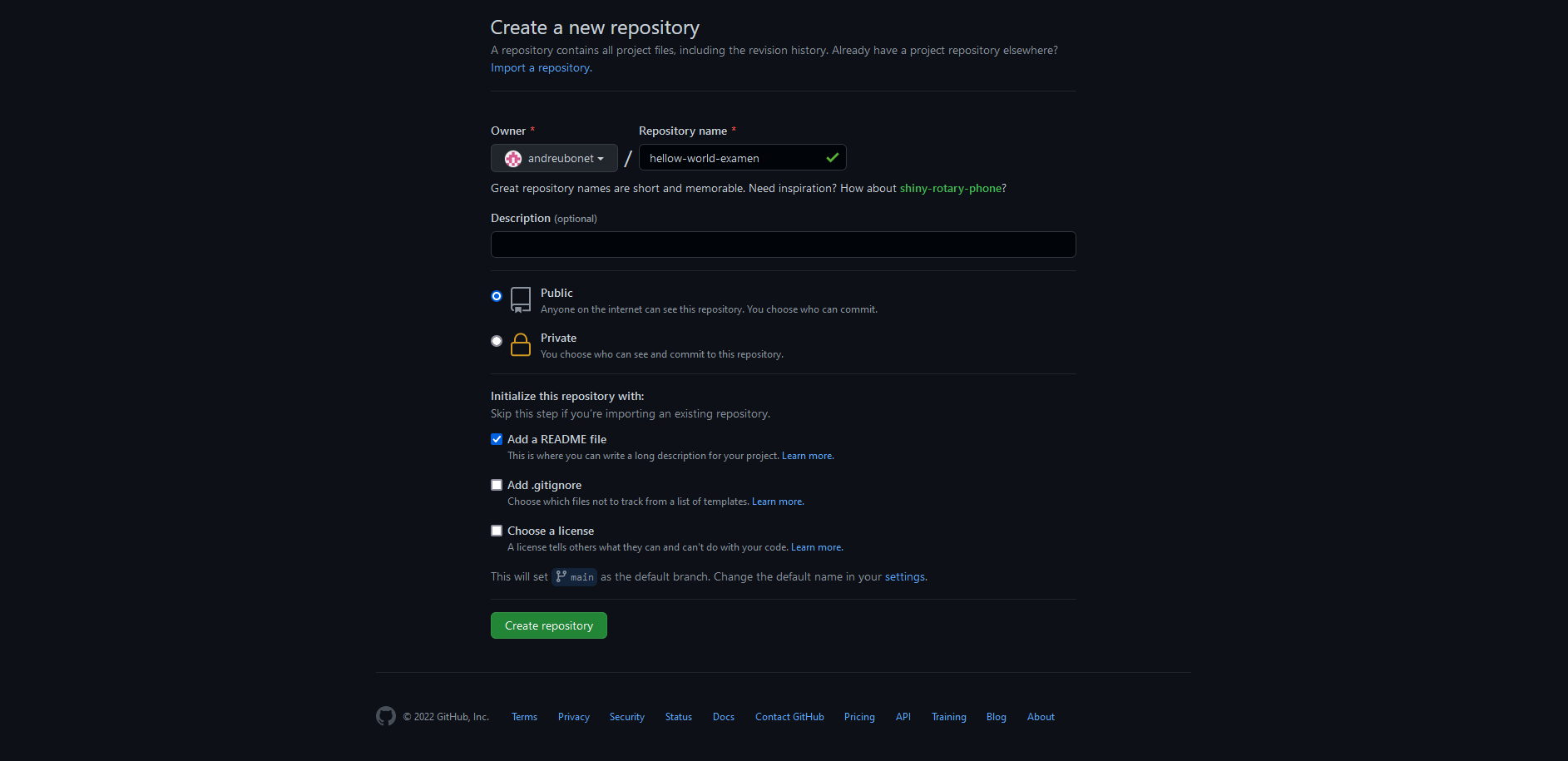This screenshot has width=1568, height=761.
Task: Check Choose a license option
Action: (x=496, y=530)
